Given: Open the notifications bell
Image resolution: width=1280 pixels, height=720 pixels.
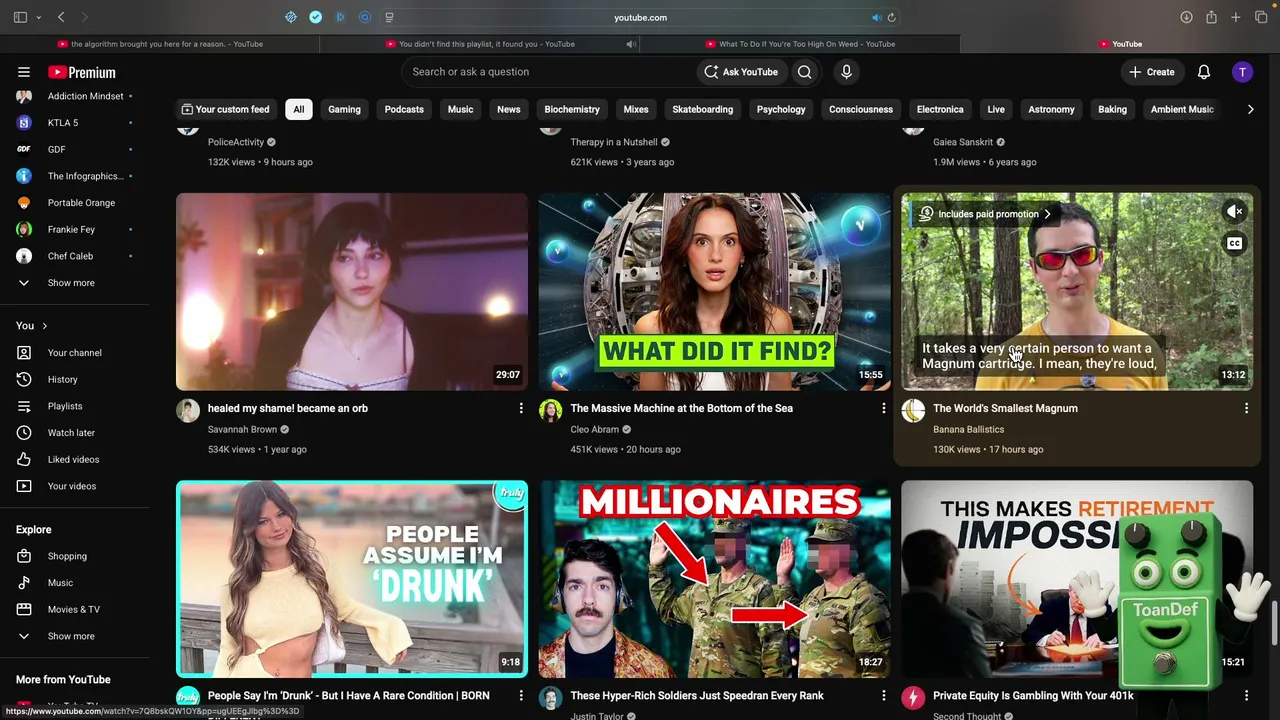Looking at the screenshot, I should [1204, 72].
